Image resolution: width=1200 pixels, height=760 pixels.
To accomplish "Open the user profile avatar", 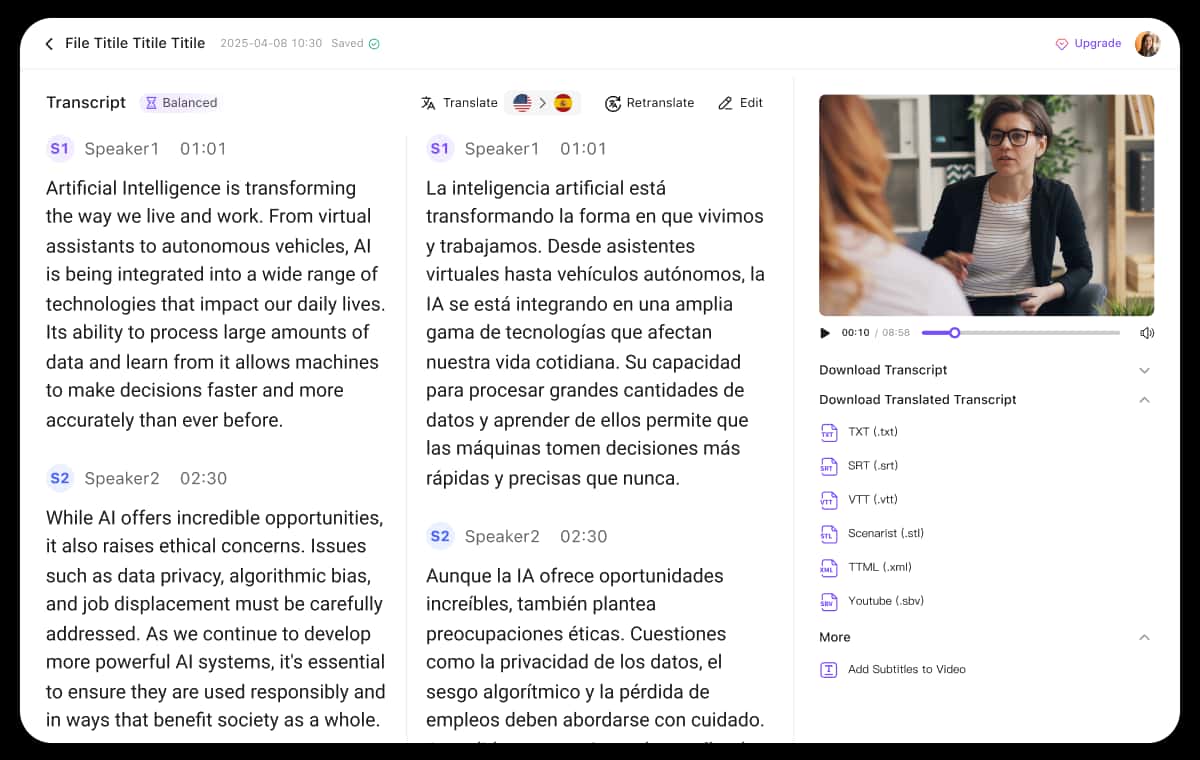I will [1147, 44].
